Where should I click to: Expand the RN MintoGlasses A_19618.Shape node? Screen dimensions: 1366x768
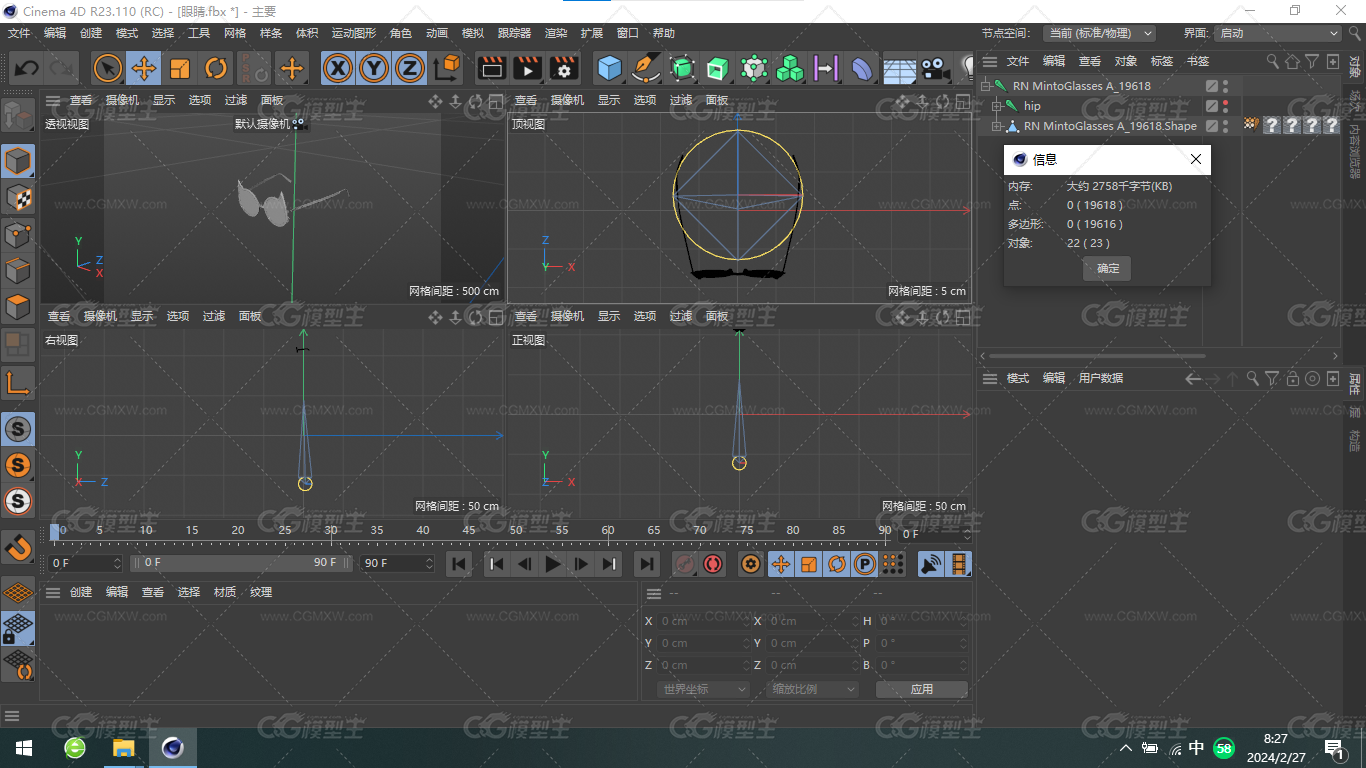[x=997, y=126]
